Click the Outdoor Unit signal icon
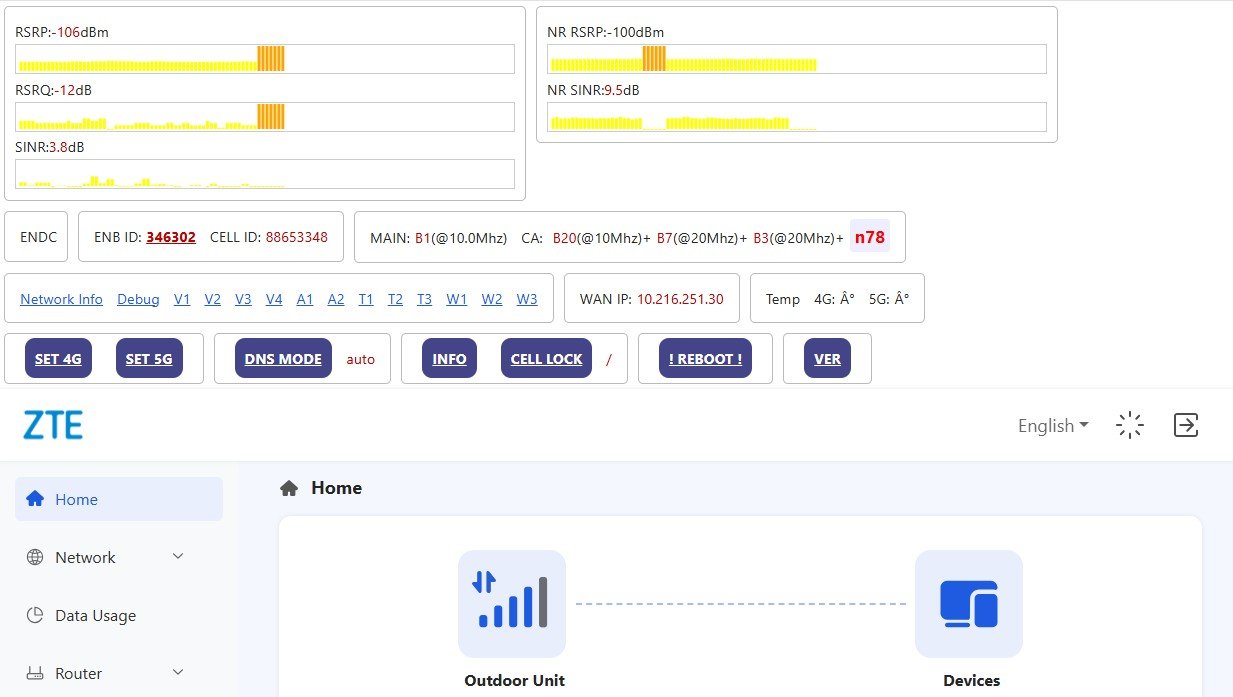 pos(512,603)
